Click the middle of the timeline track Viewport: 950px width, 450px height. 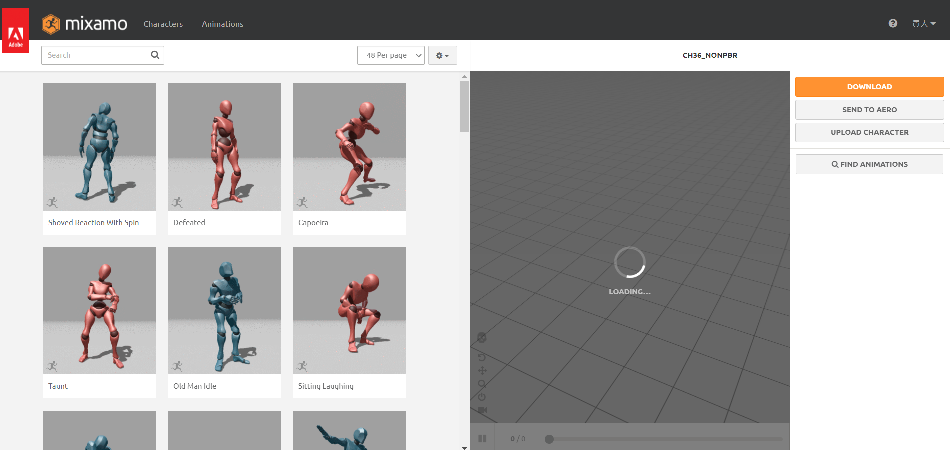[x=666, y=439]
